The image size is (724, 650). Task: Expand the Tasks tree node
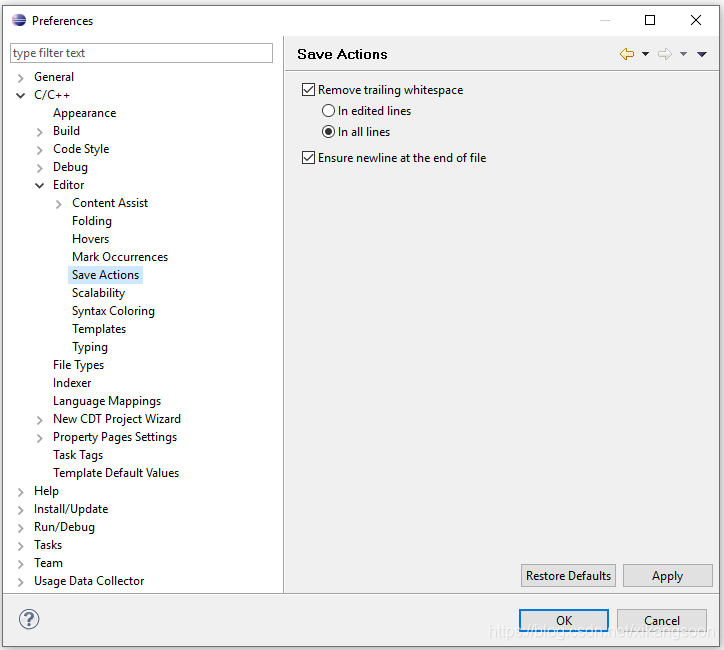click(x=21, y=546)
